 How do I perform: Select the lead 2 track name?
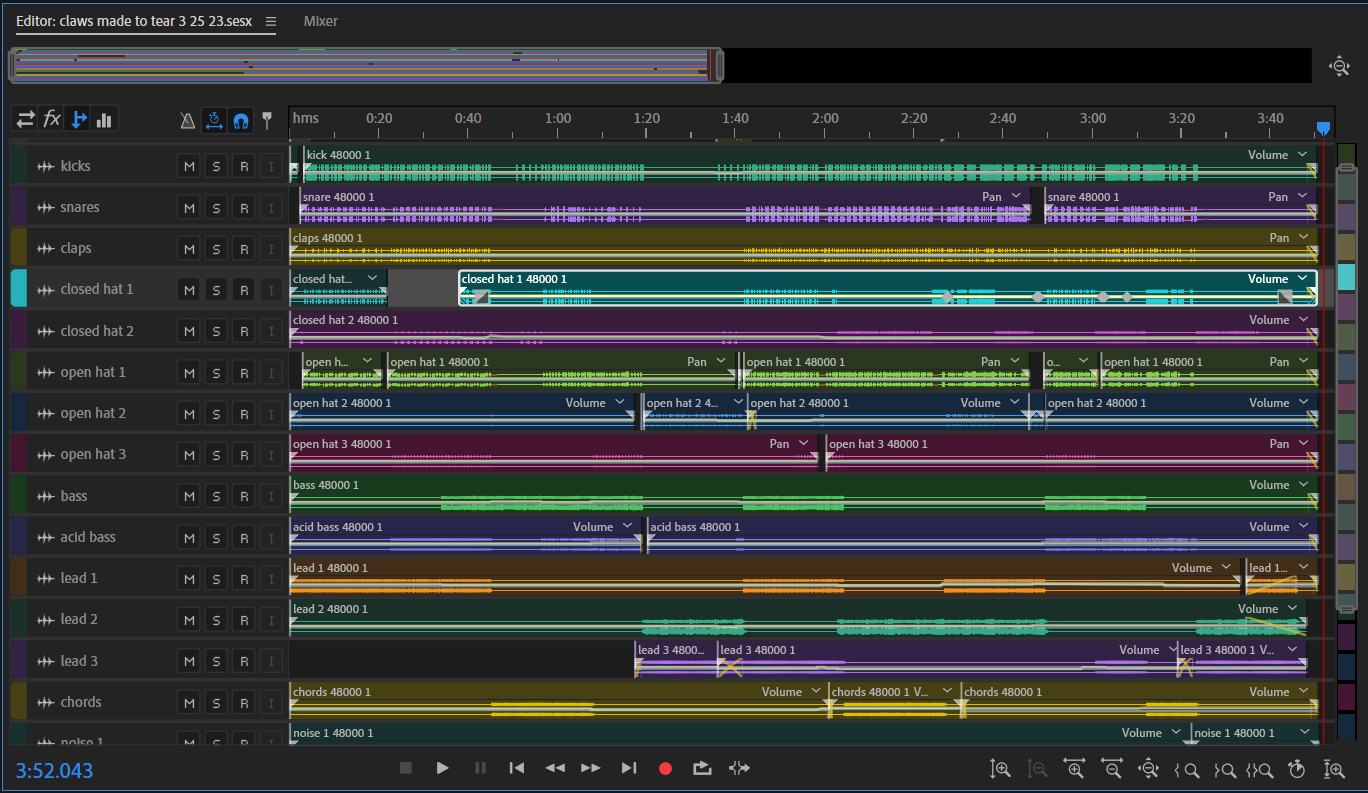[79, 619]
